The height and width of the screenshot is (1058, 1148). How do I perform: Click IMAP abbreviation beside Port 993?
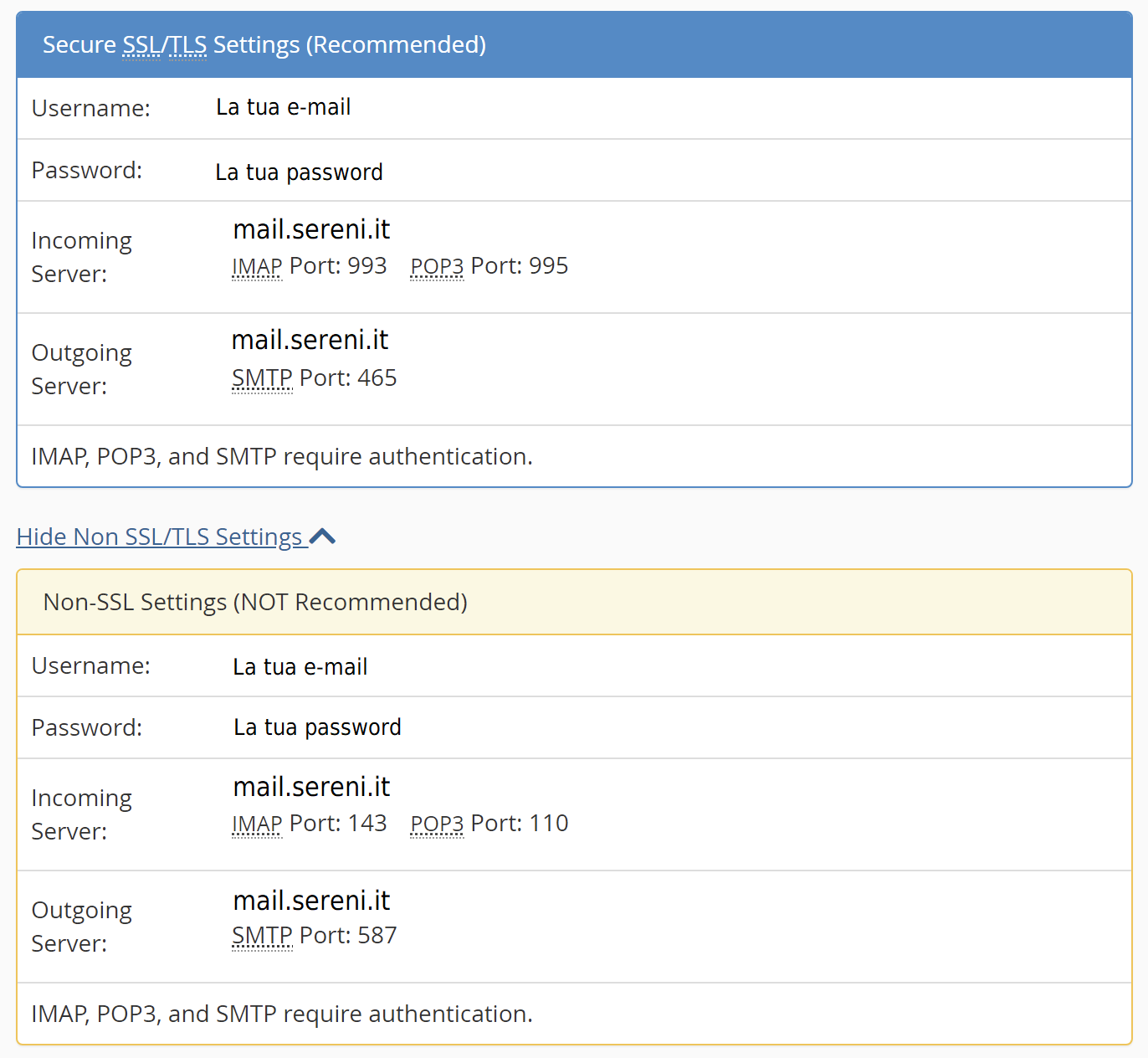pos(257,267)
